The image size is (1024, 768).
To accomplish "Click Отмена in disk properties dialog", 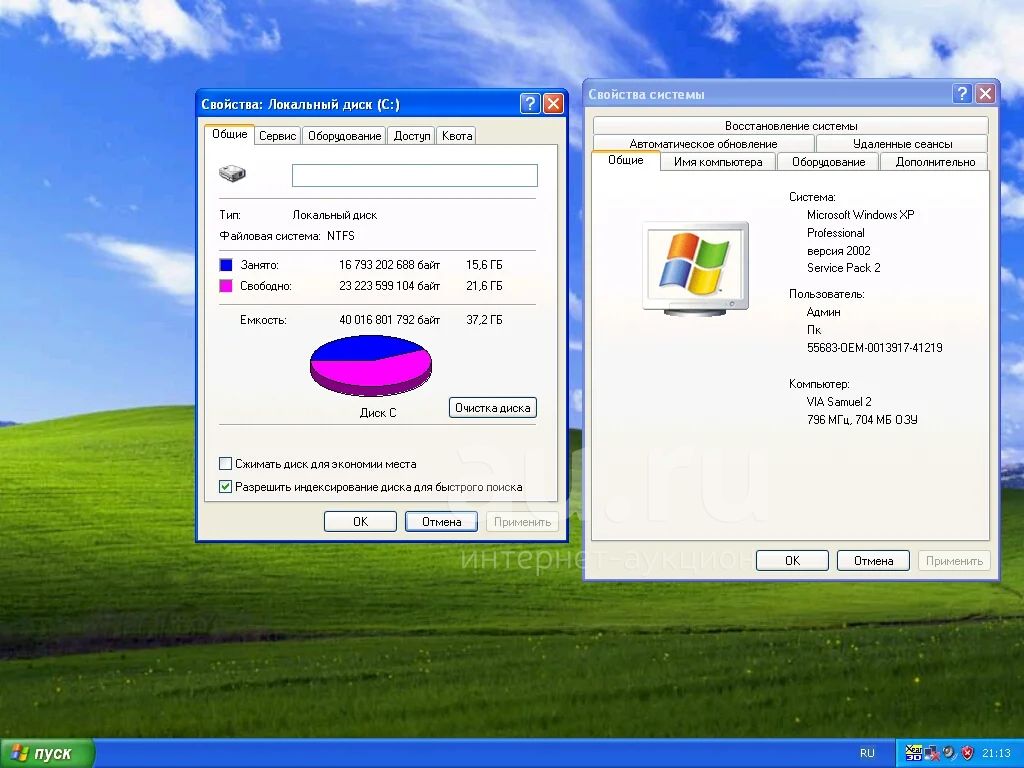I will point(441,521).
